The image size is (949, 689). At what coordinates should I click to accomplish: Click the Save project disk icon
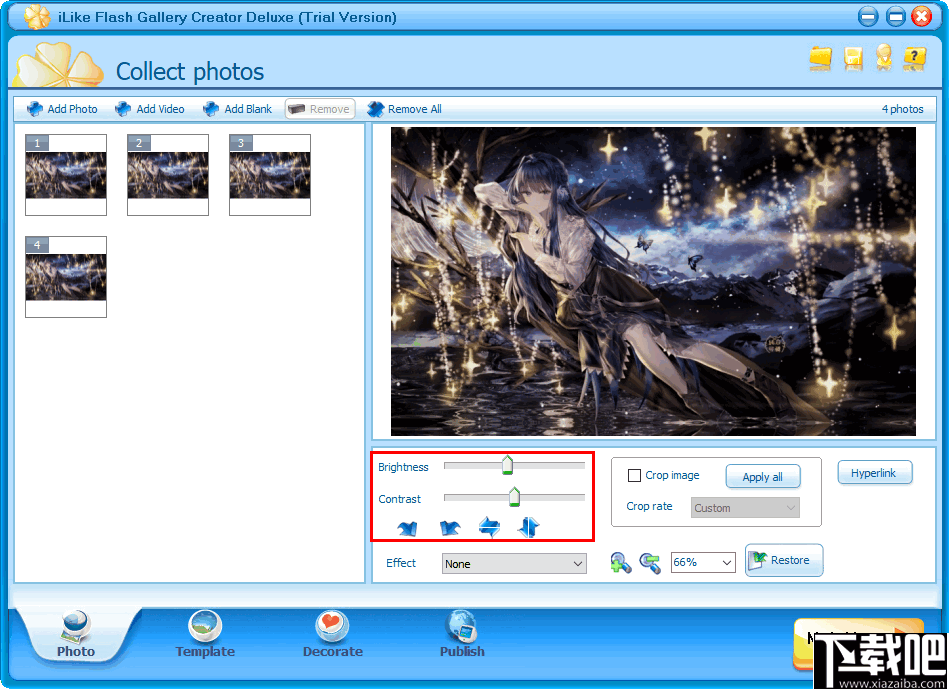853,59
